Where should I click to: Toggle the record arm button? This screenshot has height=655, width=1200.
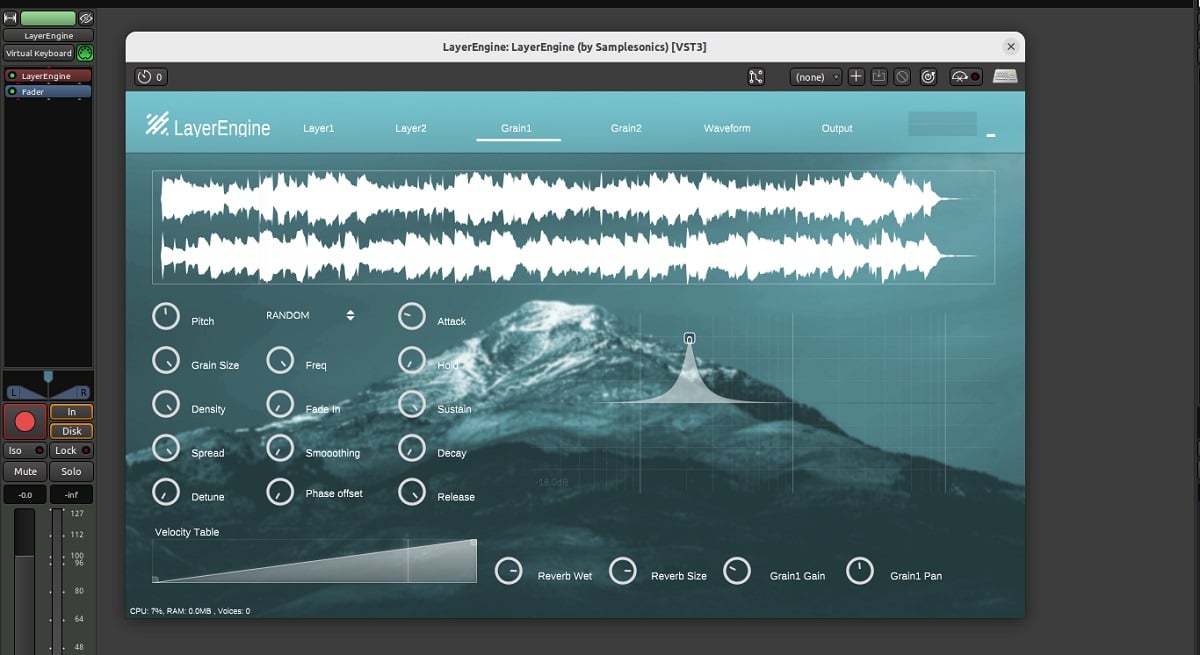click(x=25, y=422)
